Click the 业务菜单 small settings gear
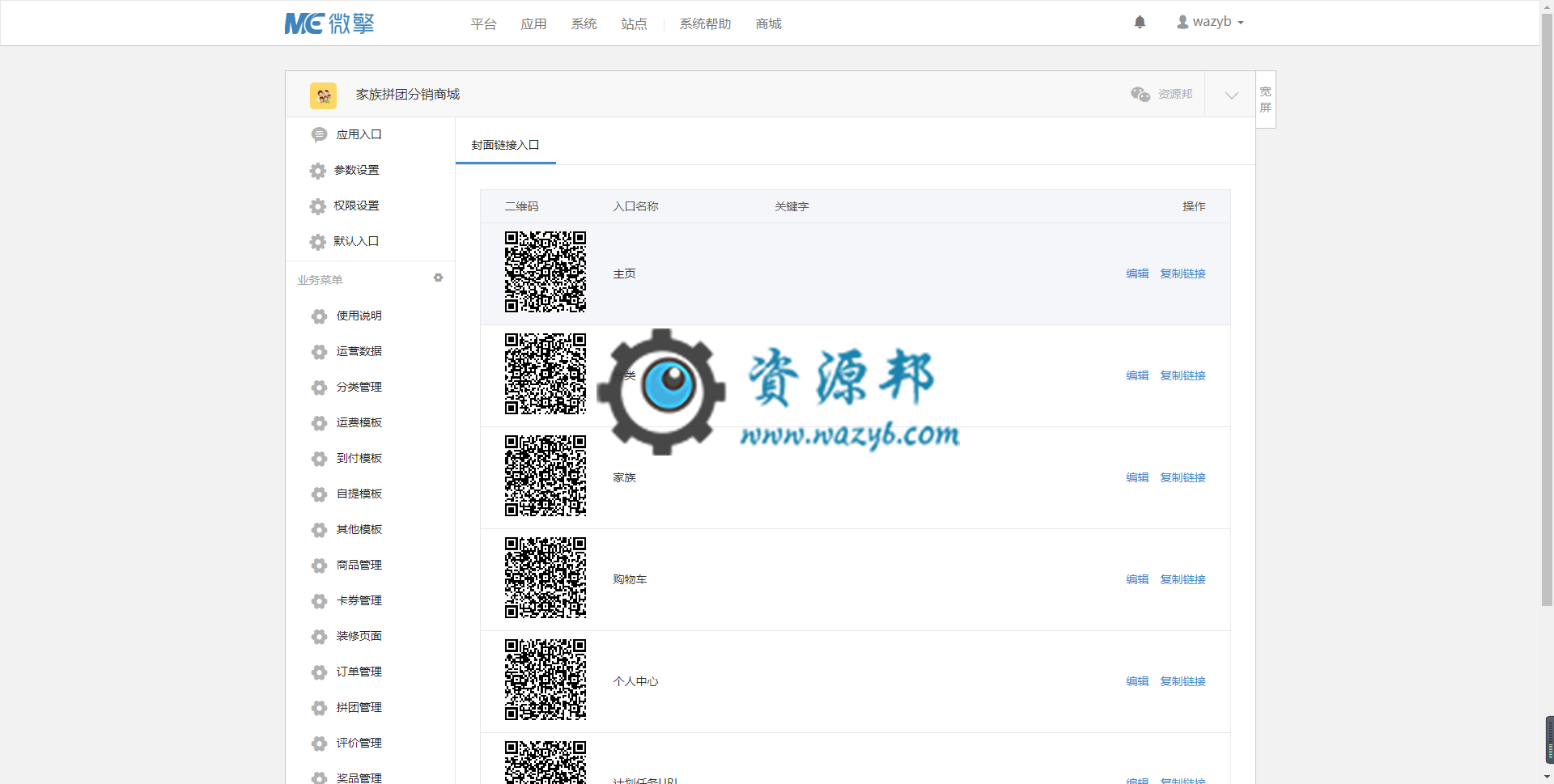Viewport: 1554px width, 784px height. (438, 278)
